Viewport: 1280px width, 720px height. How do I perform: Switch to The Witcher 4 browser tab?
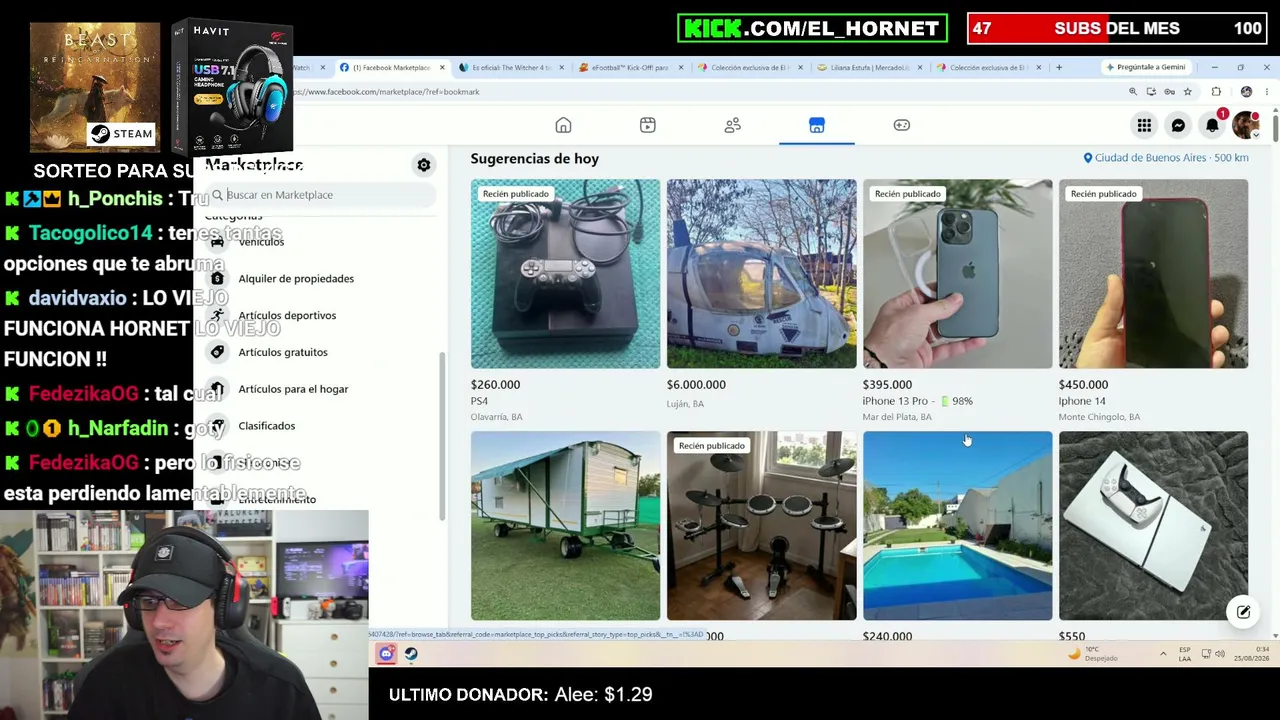(510, 68)
